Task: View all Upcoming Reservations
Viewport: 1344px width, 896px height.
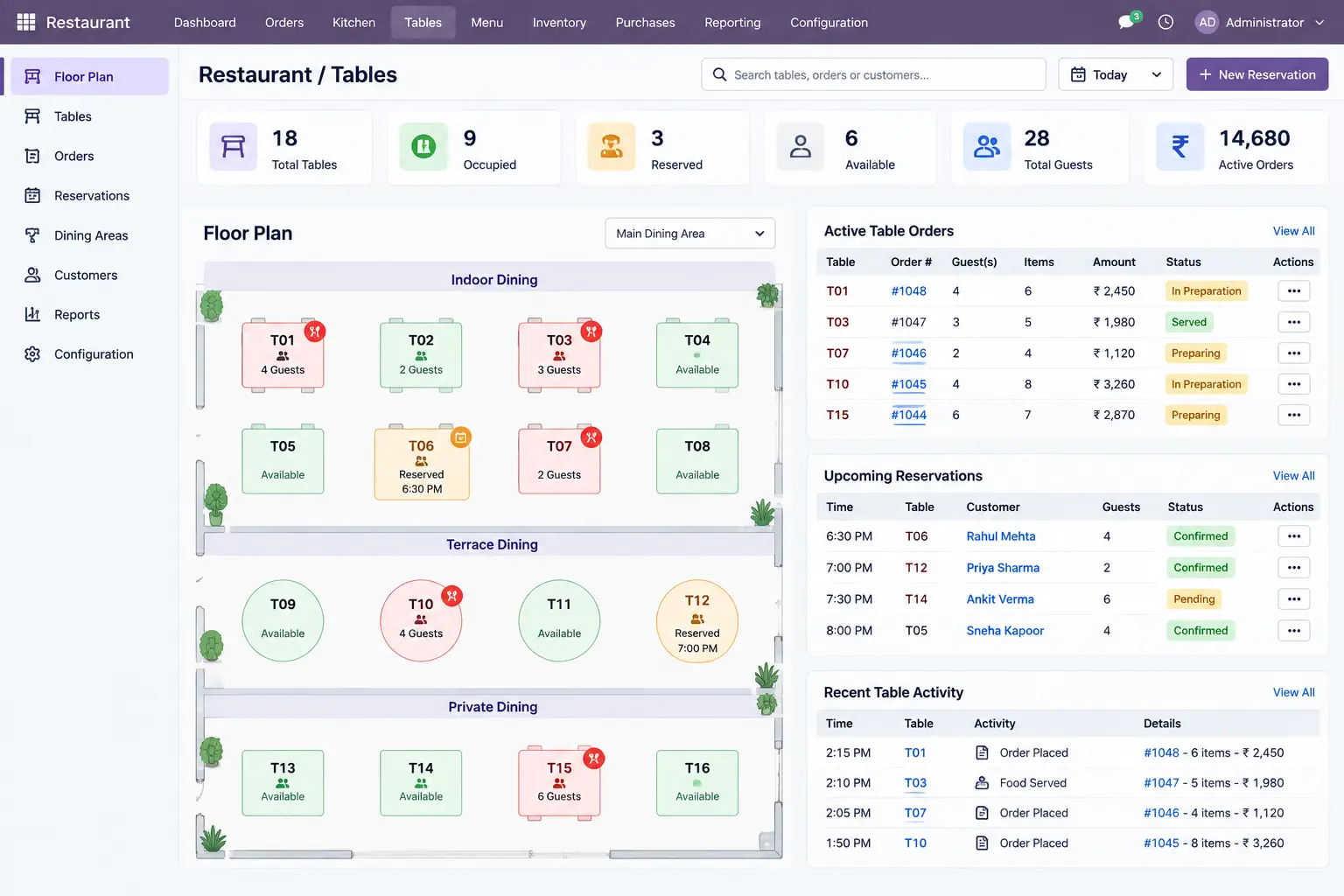Action: (x=1293, y=476)
